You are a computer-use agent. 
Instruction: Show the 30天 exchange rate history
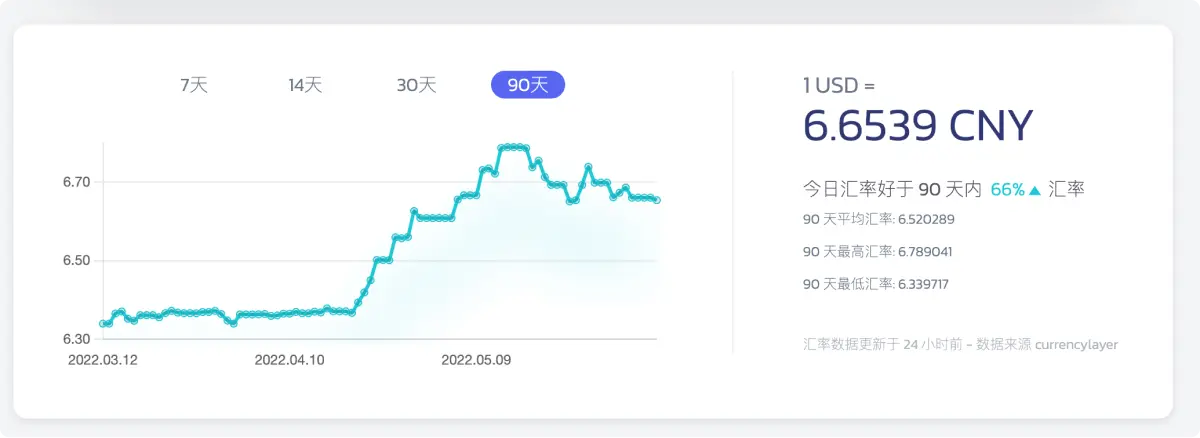coord(416,85)
